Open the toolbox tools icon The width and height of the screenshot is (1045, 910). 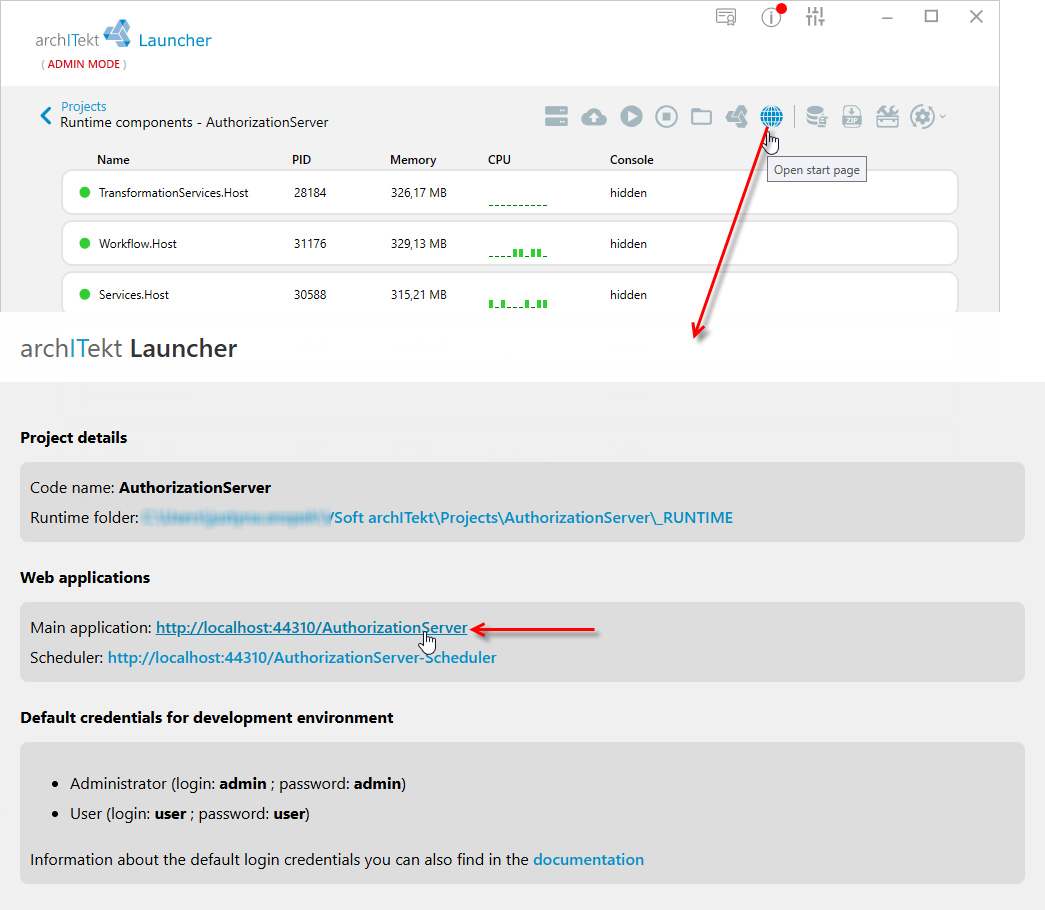point(887,117)
